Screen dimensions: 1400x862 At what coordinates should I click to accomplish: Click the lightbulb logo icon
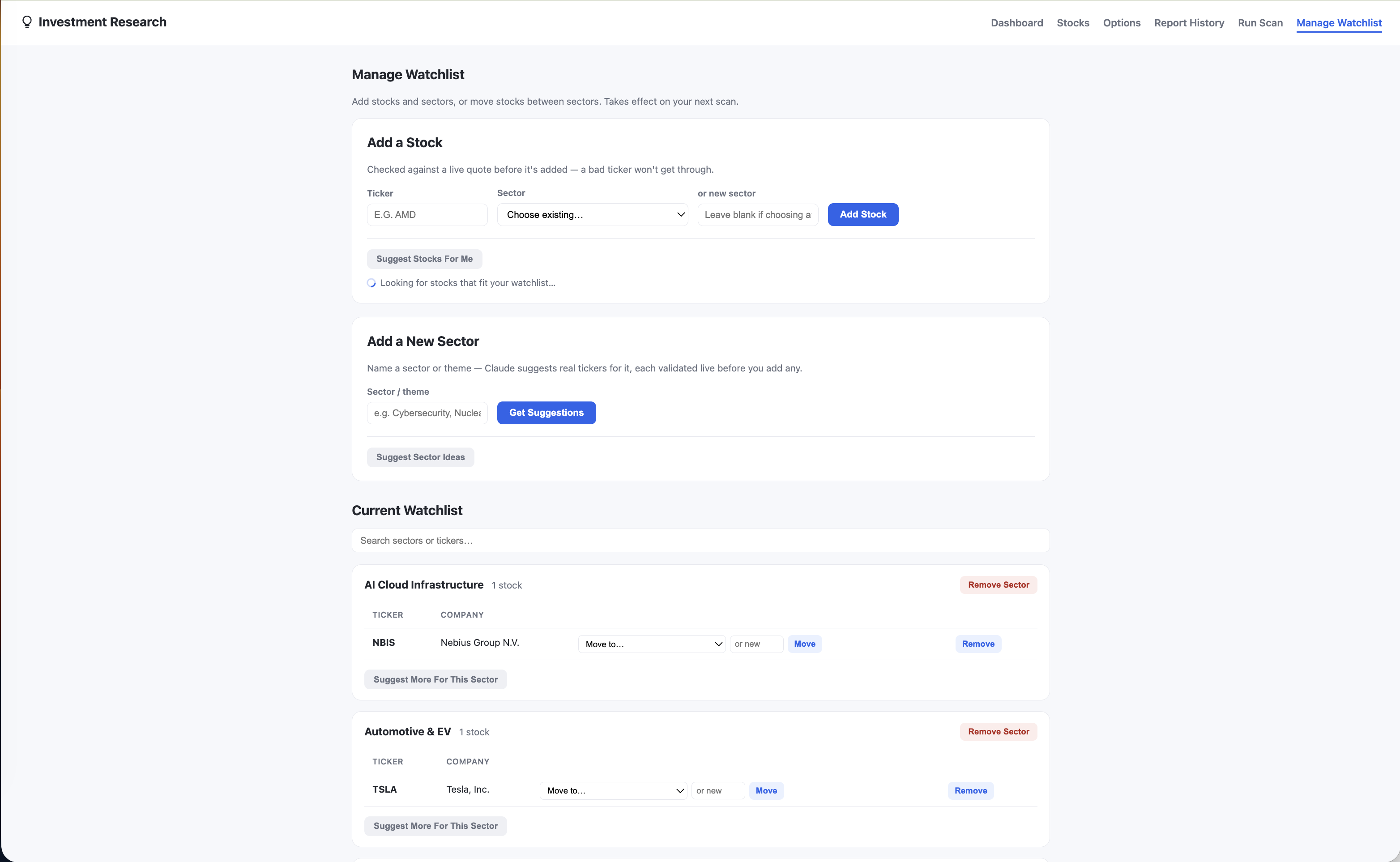click(x=27, y=21)
